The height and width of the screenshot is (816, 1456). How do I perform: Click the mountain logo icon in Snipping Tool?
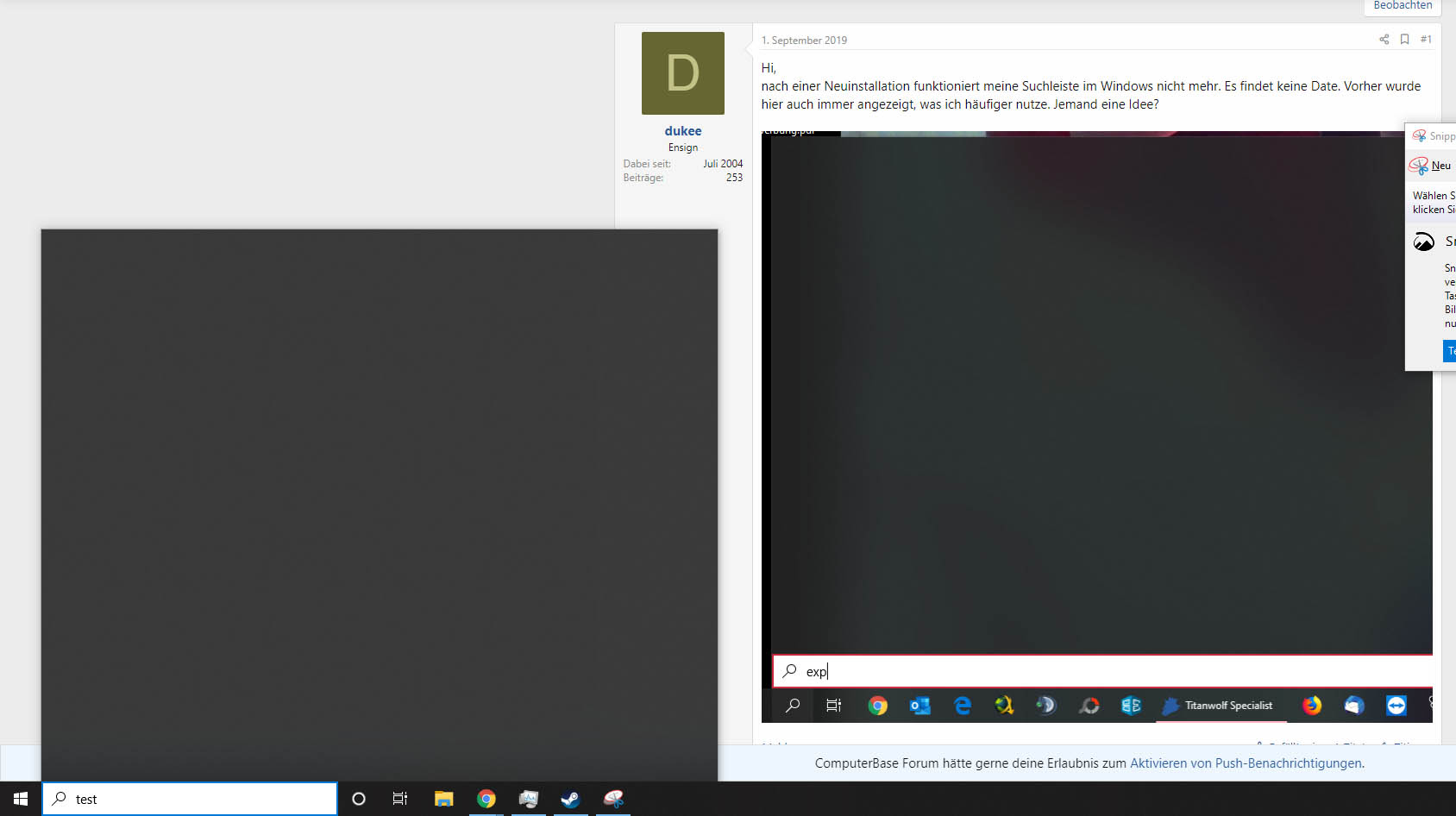coord(1424,242)
